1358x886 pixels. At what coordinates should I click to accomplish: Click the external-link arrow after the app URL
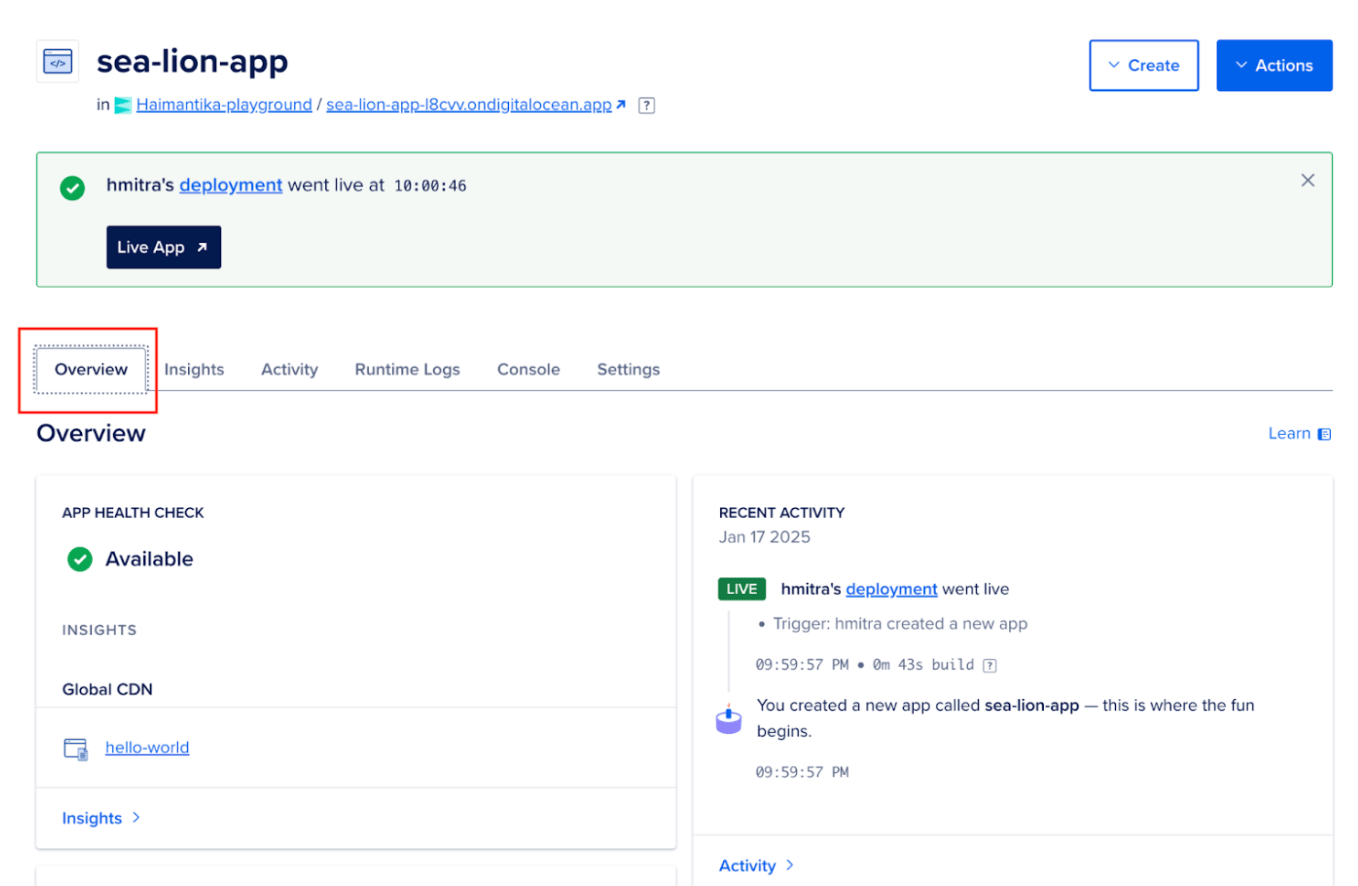[621, 105]
